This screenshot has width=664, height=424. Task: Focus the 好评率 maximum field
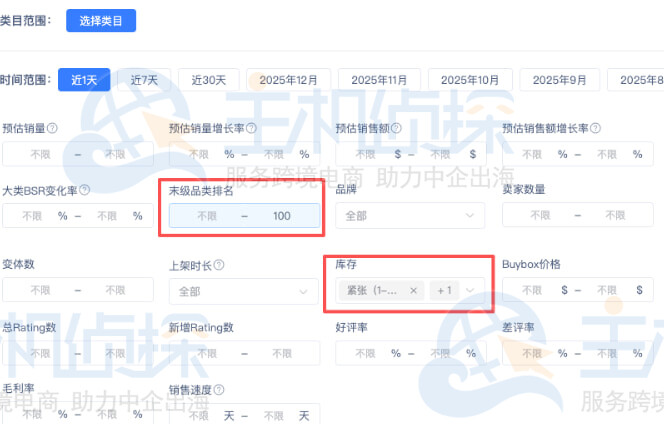(x=440, y=353)
